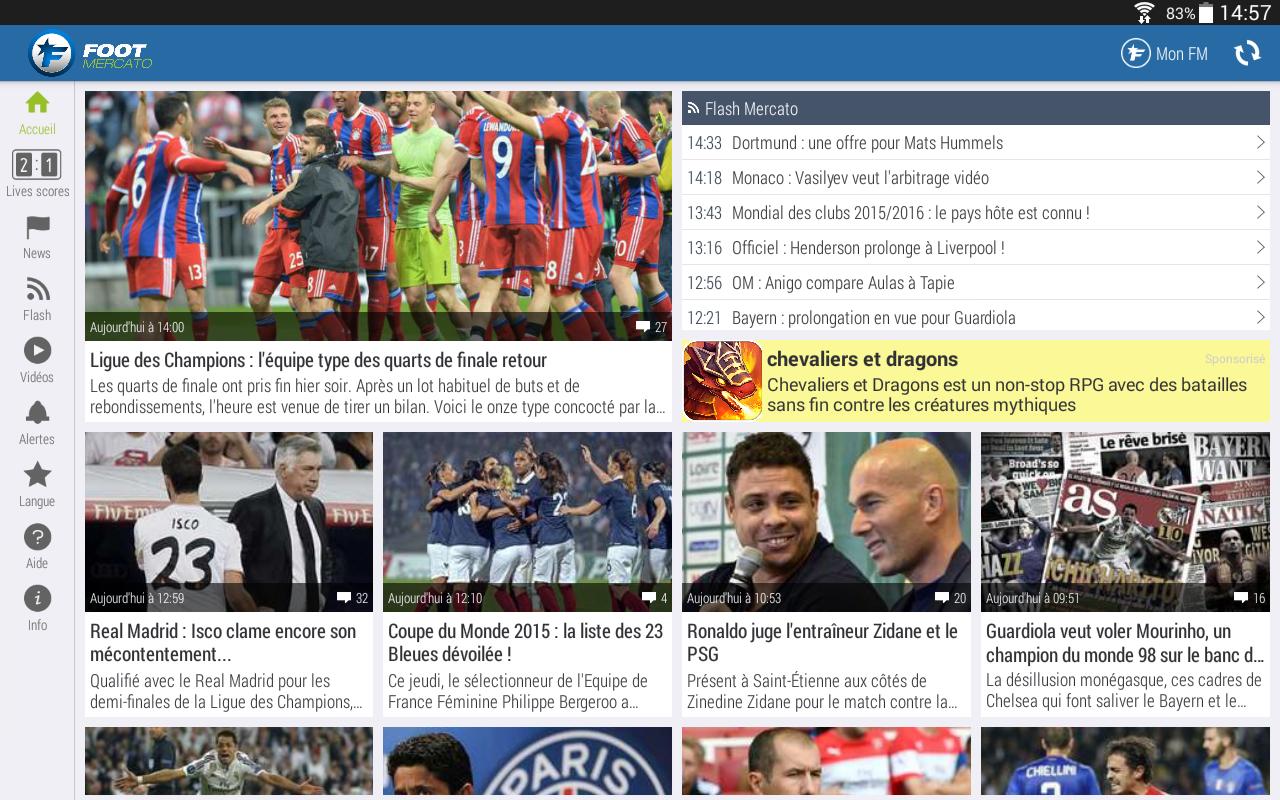Select the Flash Mercato panel header
This screenshot has height=800, width=1280.
(975, 108)
